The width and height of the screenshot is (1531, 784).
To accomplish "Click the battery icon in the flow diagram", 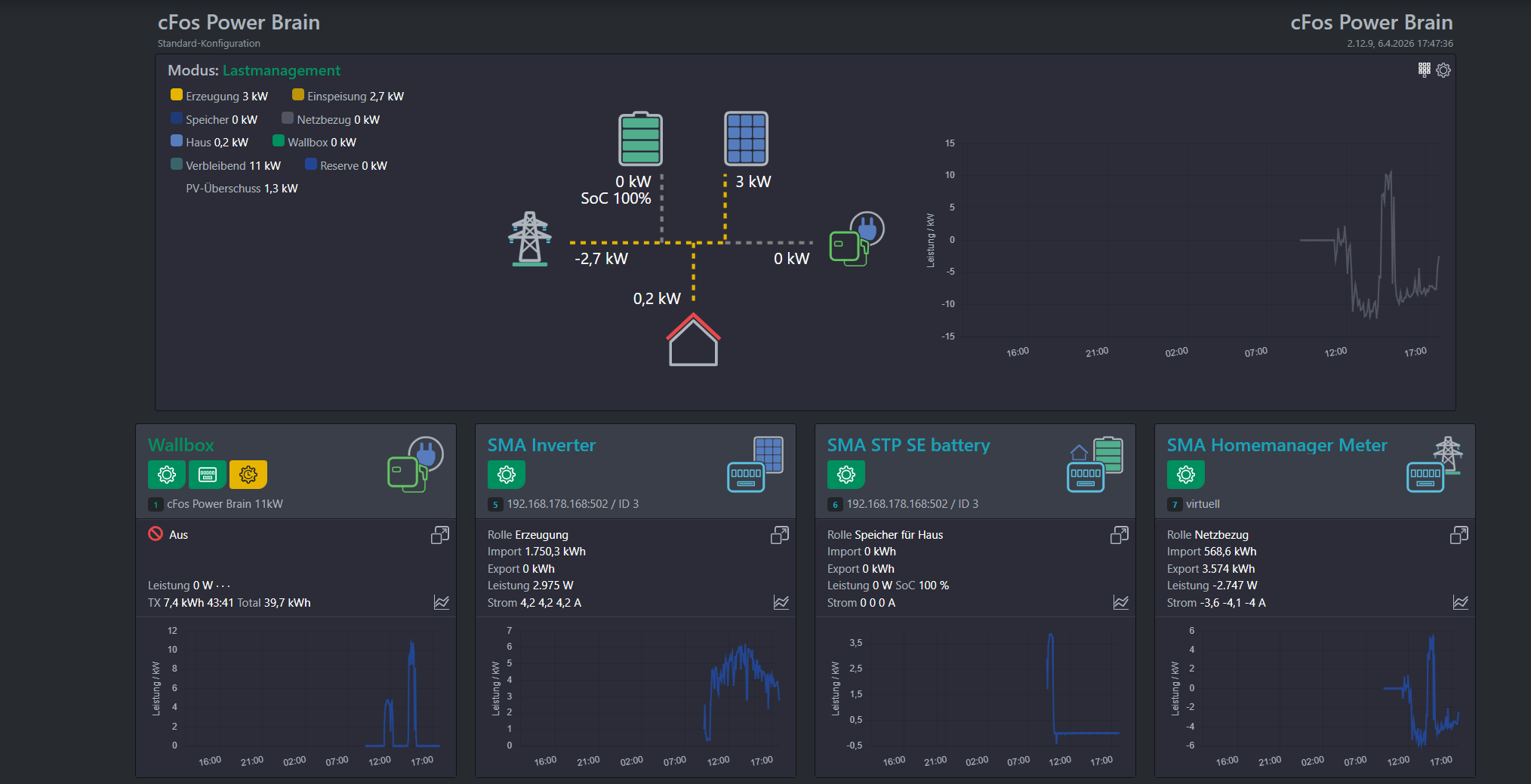I will [640, 139].
